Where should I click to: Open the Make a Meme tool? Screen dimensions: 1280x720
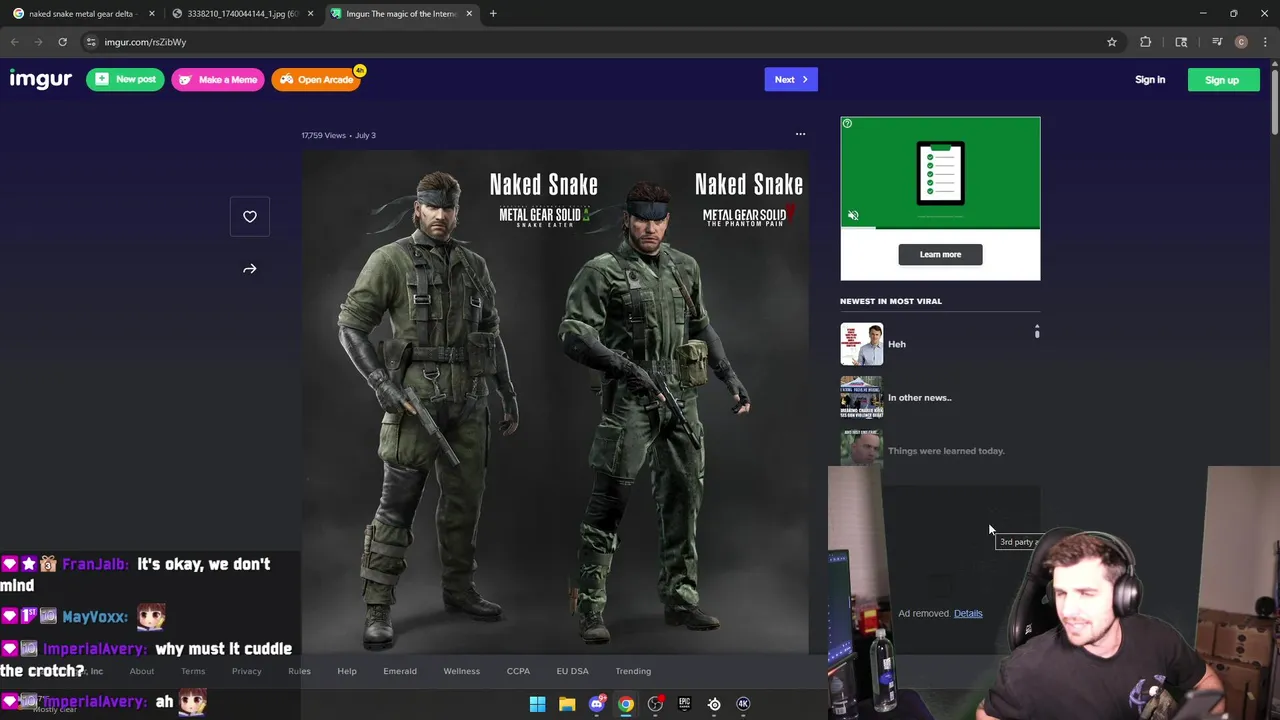pyautogui.click(x=217, y=80)
